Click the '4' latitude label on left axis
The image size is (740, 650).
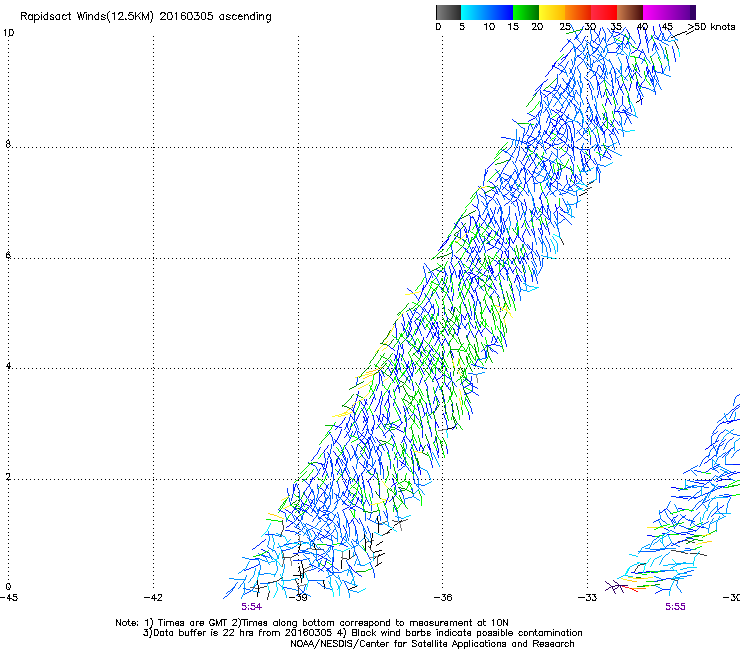click(8, 366)
